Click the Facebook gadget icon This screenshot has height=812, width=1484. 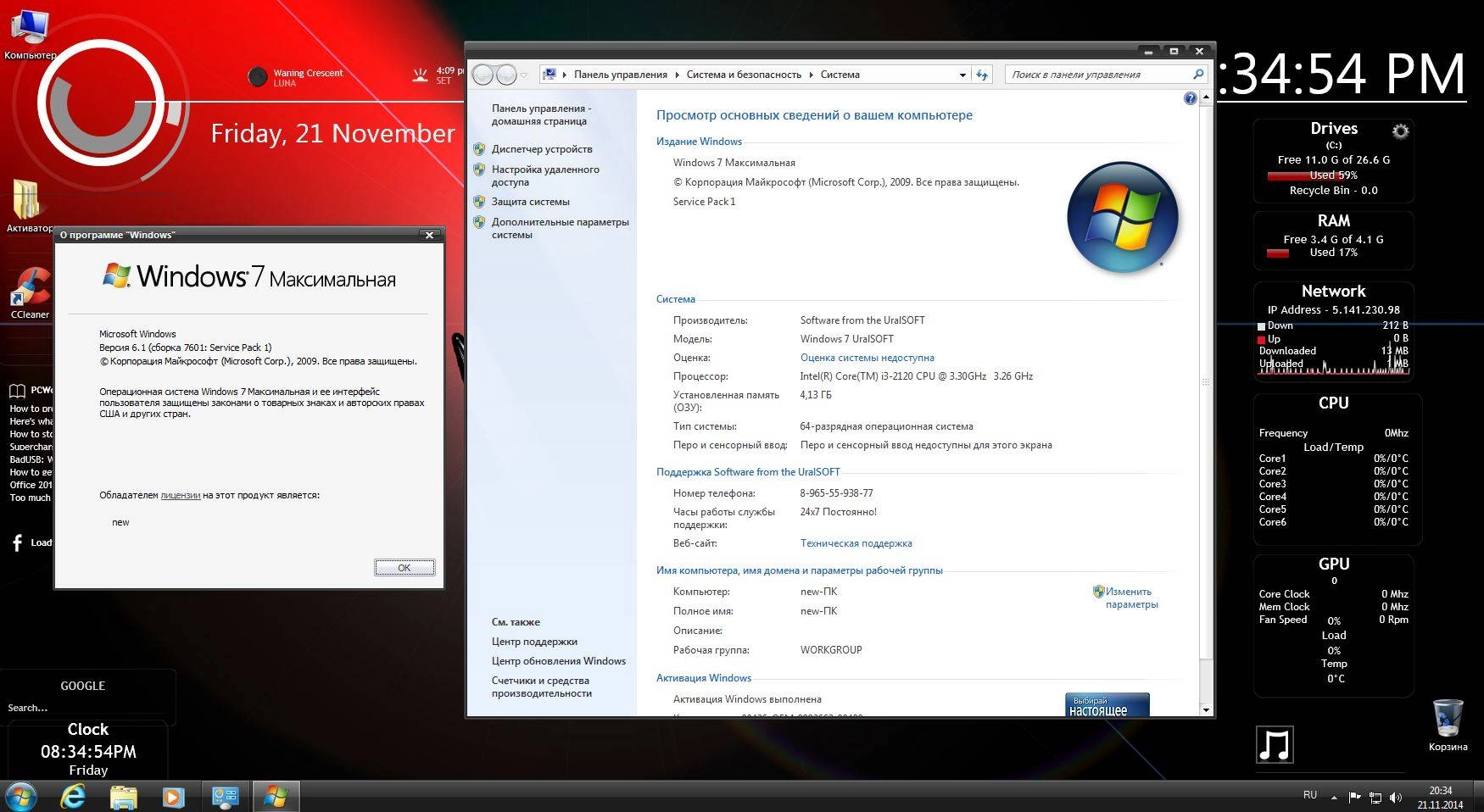point(17,542)
